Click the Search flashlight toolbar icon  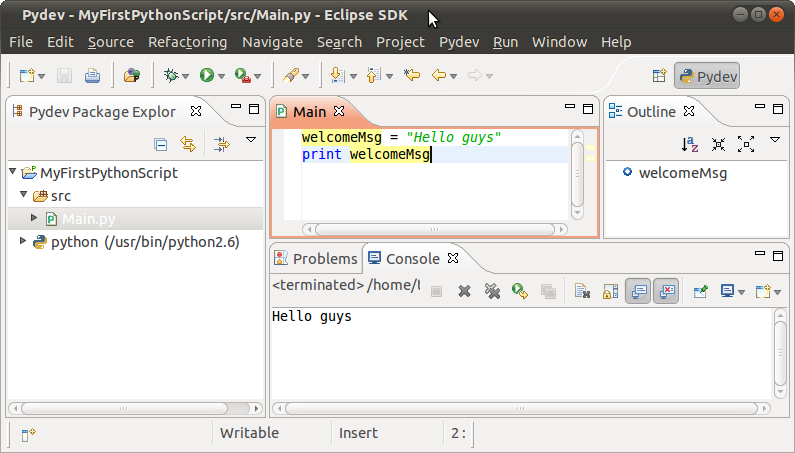pyautogui.click(x=291, y=76)
